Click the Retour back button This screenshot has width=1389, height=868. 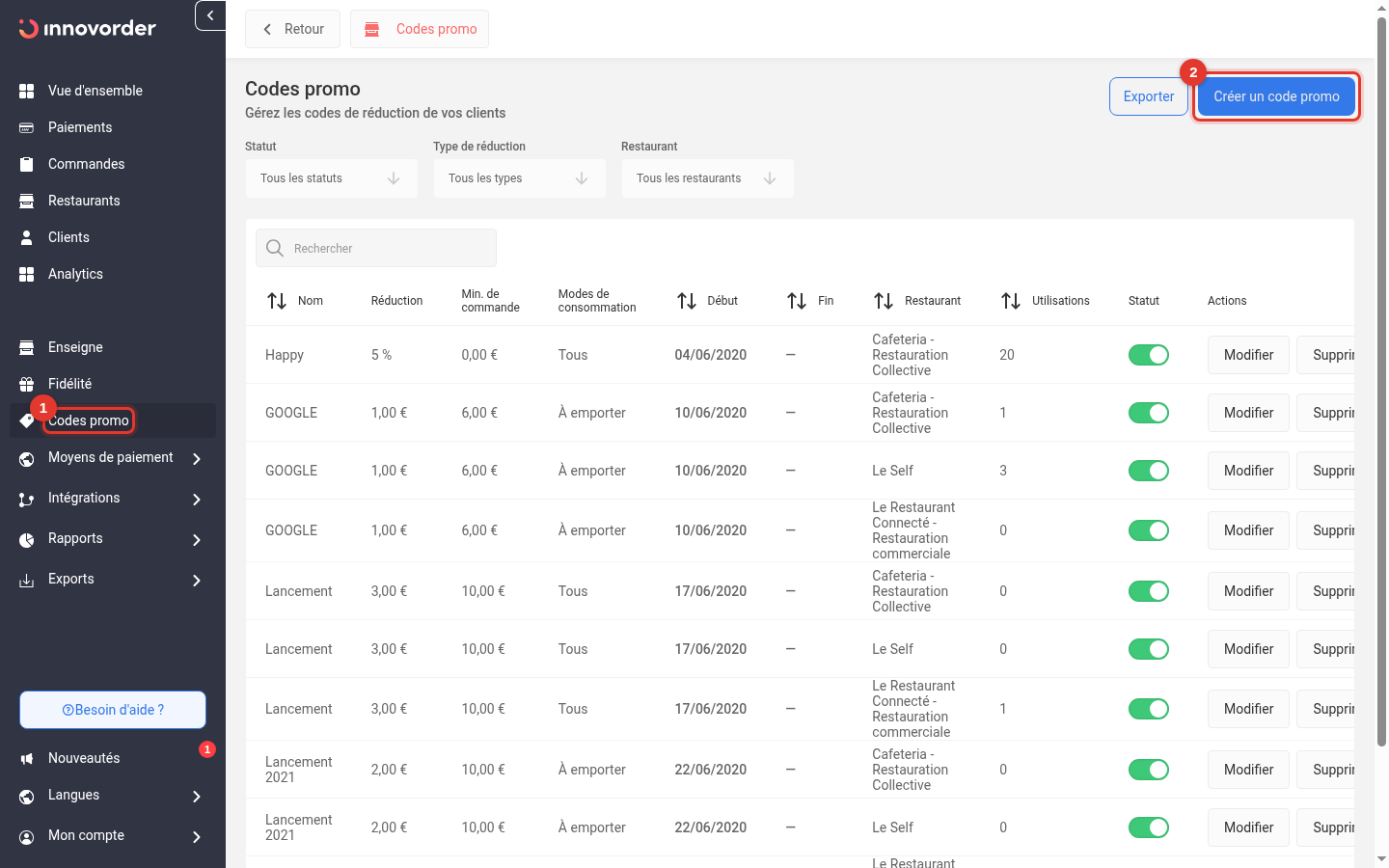(x=292, y=29)
